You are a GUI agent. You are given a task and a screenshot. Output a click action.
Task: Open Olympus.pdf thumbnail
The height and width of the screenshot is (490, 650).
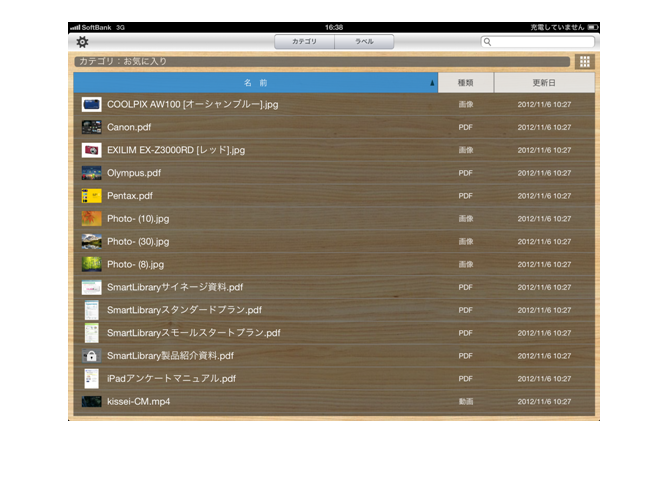pos(92,173)
